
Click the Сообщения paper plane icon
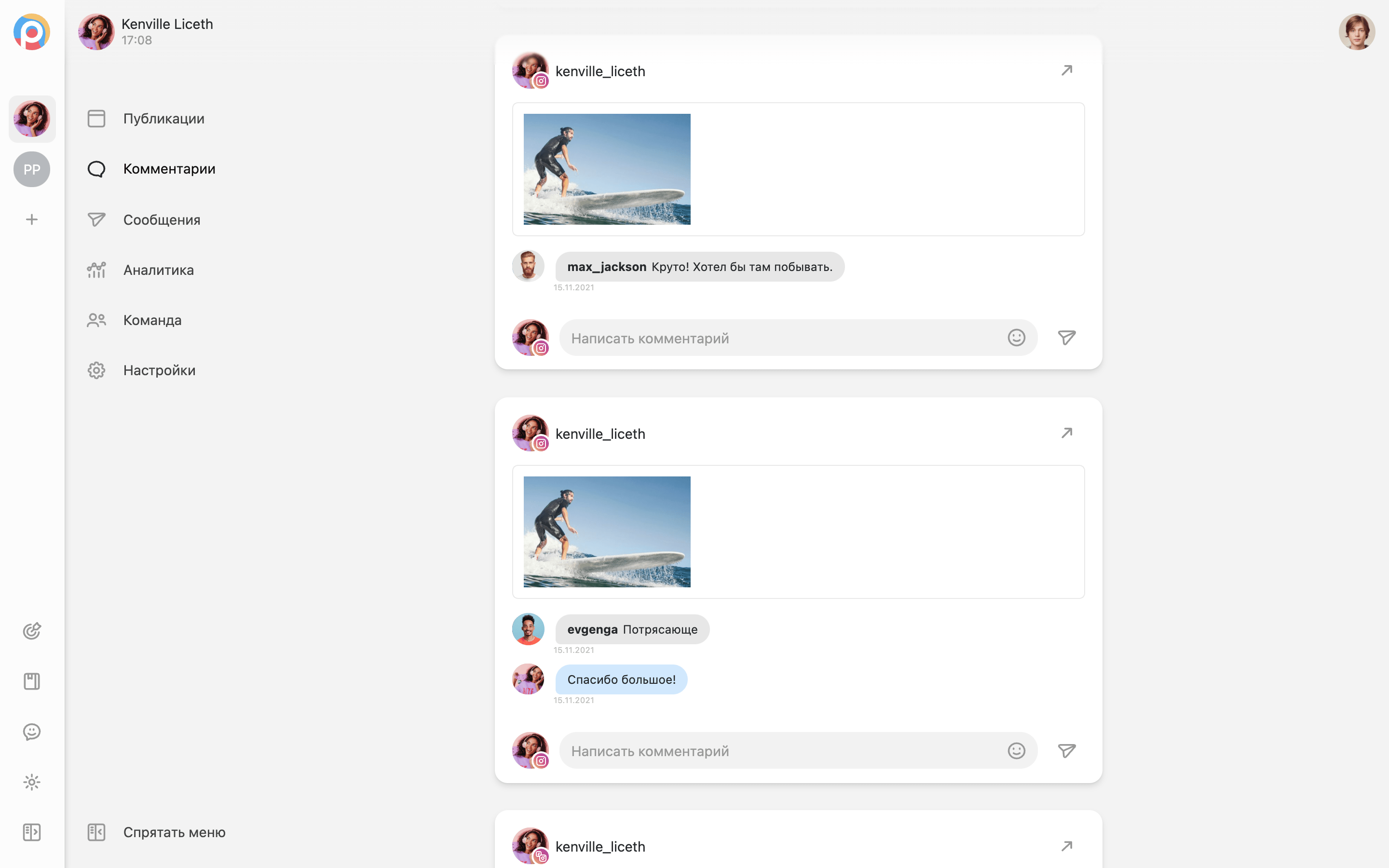96,220
